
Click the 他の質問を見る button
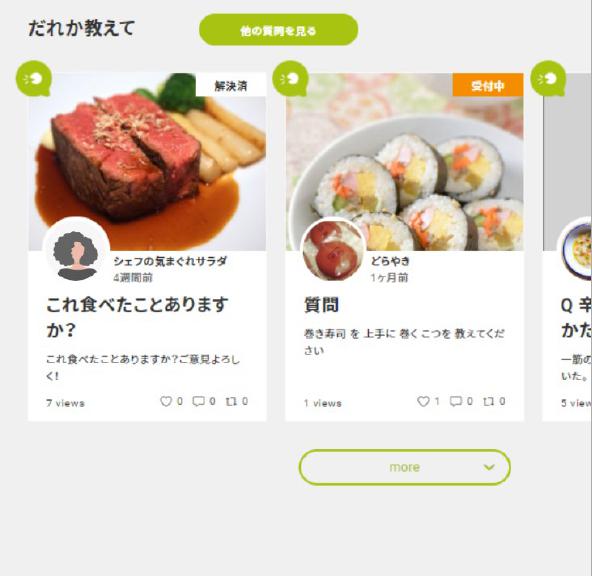tap(278, 30)
